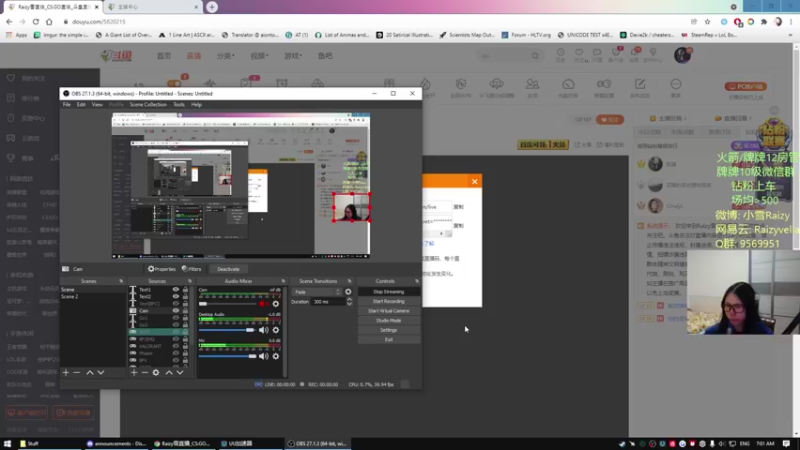Screen dimensions: 800x450
Task: Open the Tools menu in OBS
Action: coord(179,105)
